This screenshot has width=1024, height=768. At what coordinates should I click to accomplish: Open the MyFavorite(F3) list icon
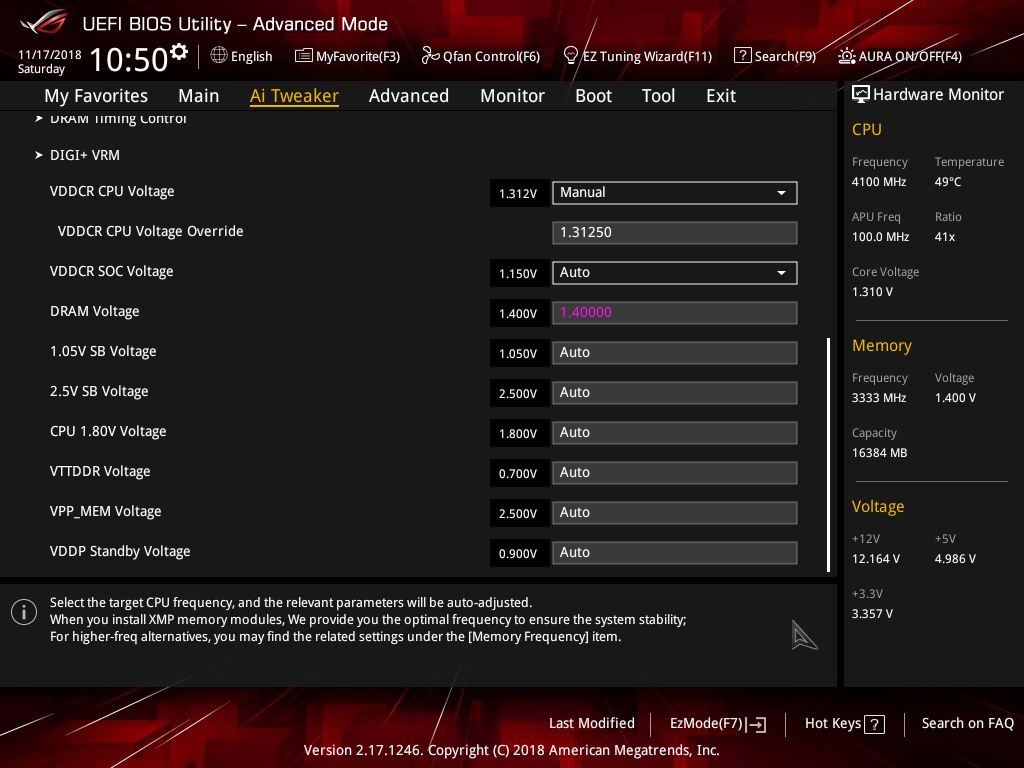(304, 56)
